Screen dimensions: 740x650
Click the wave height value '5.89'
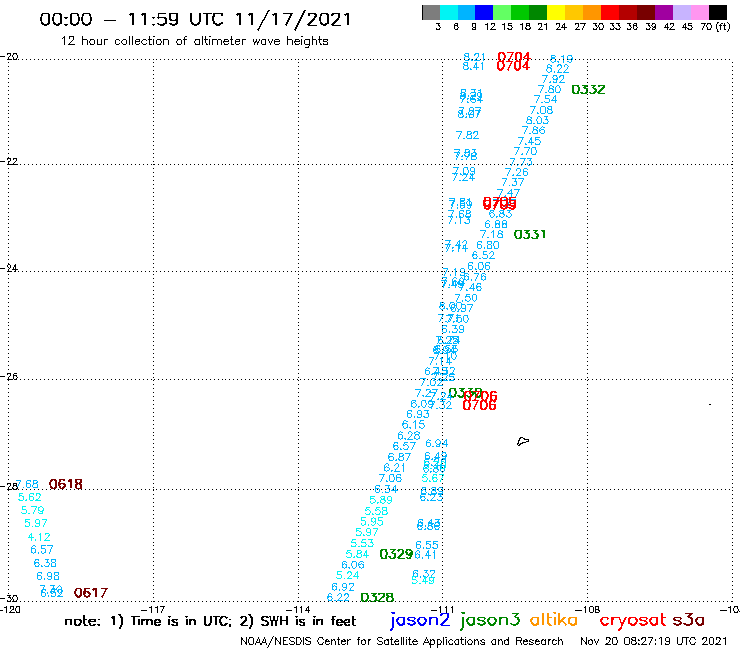coord(381,500)
